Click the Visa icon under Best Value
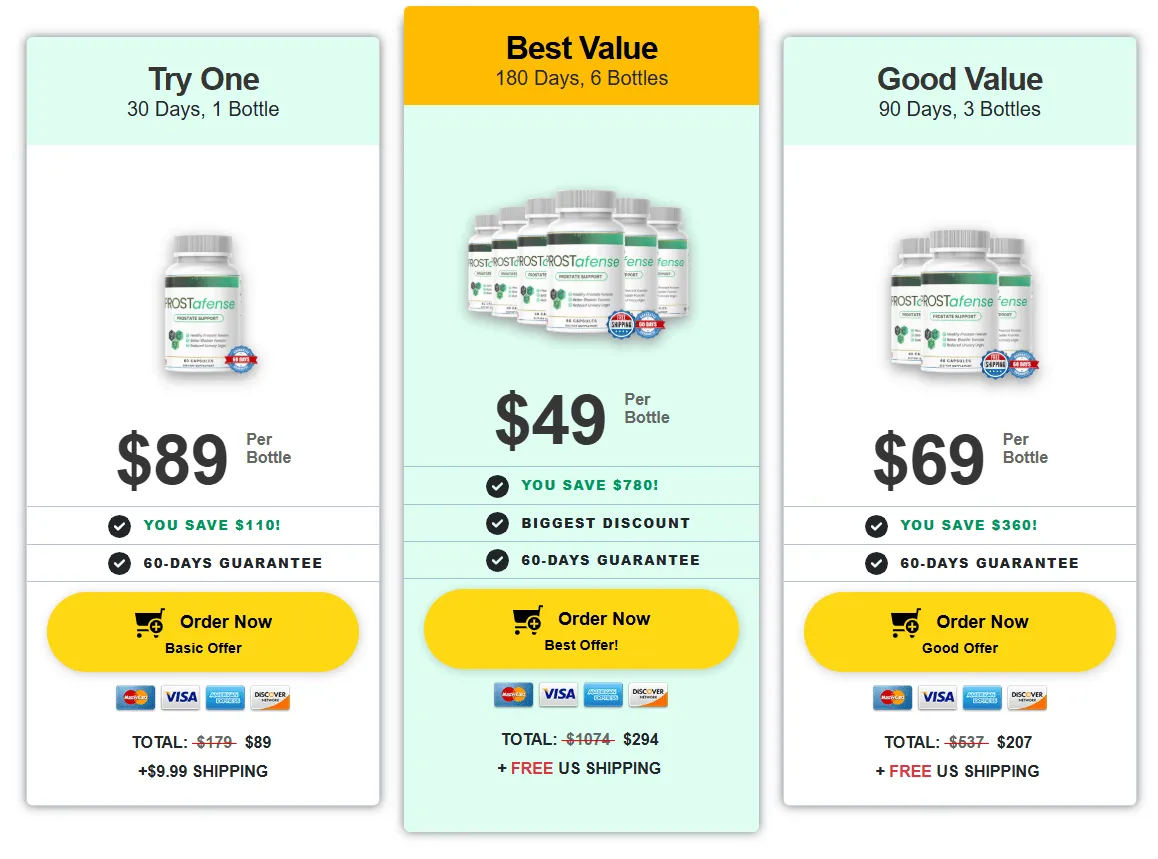This screenshot has width=1158, height=859. [559, 694]
